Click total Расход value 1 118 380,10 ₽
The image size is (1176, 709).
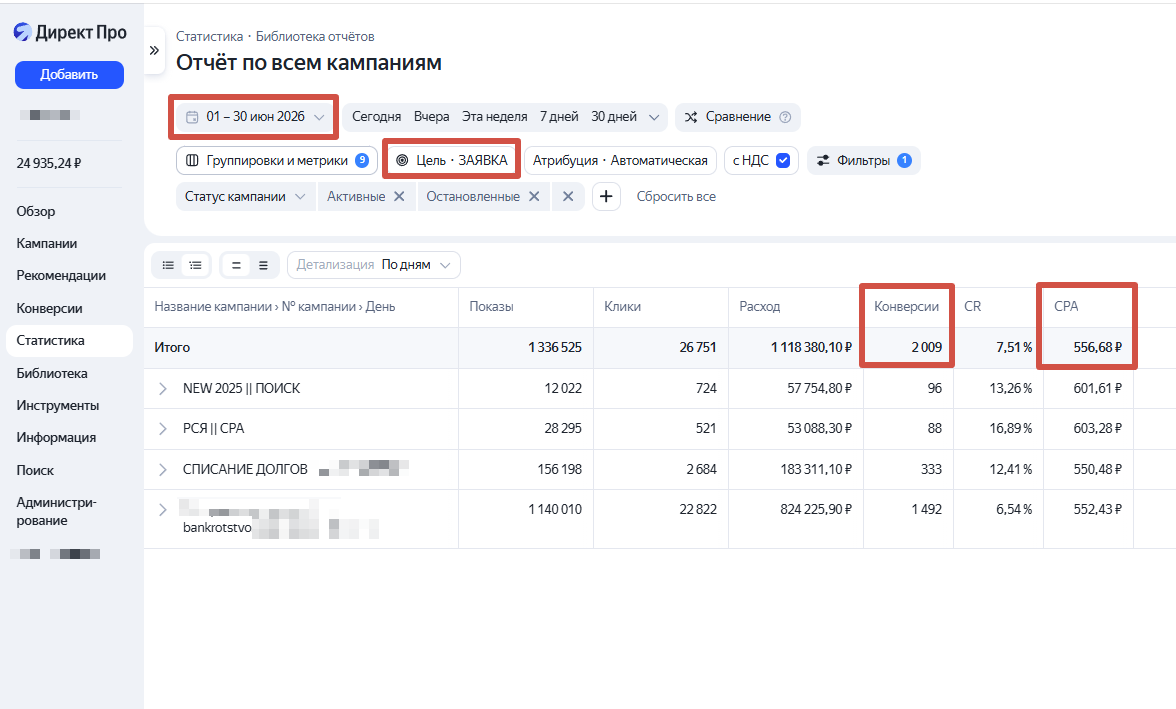(812, 347)
